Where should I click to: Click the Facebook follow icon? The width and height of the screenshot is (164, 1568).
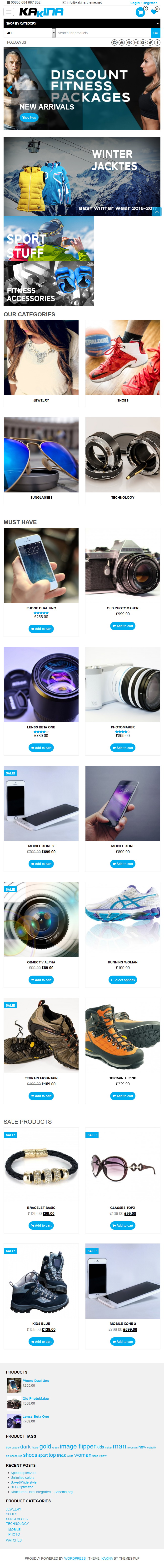click(157, 43)
